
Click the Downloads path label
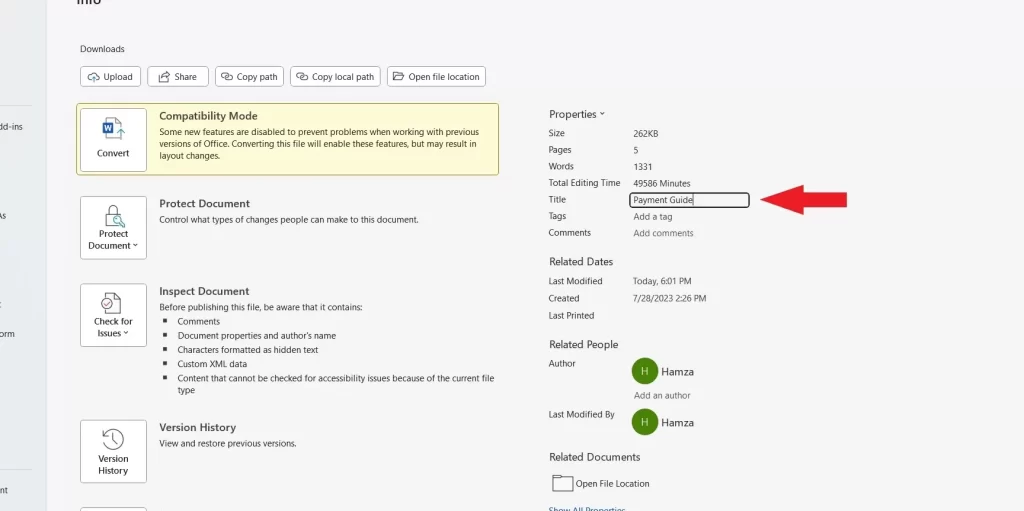[102, 49]
